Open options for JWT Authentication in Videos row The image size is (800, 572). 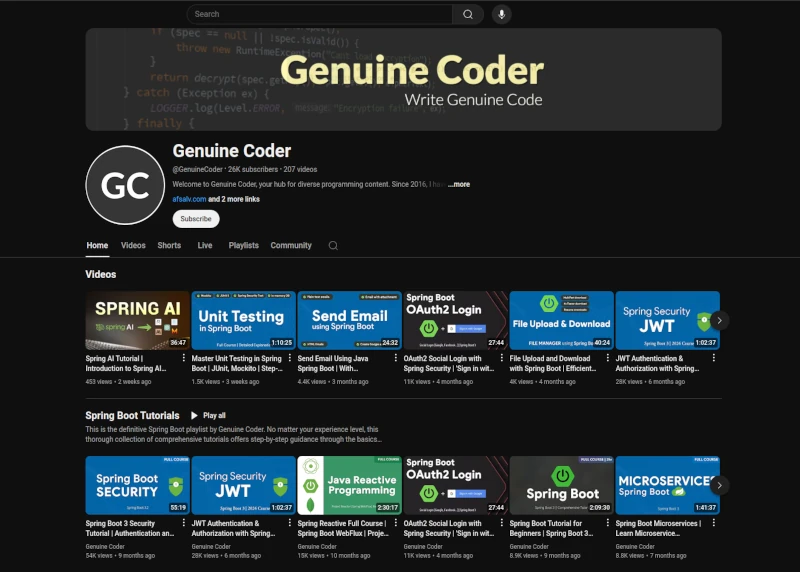click(714, 358)
